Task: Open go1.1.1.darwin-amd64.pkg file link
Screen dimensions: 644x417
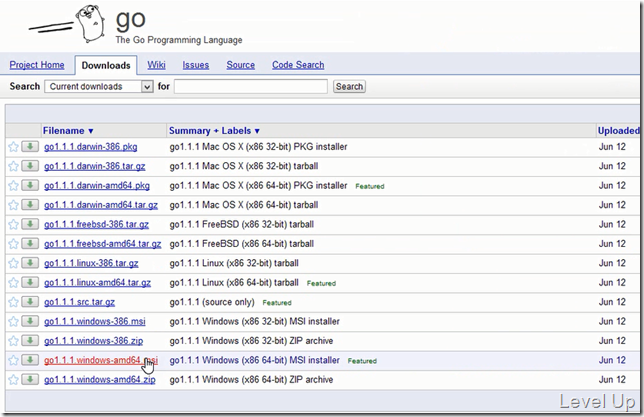Action: point(97,186)
